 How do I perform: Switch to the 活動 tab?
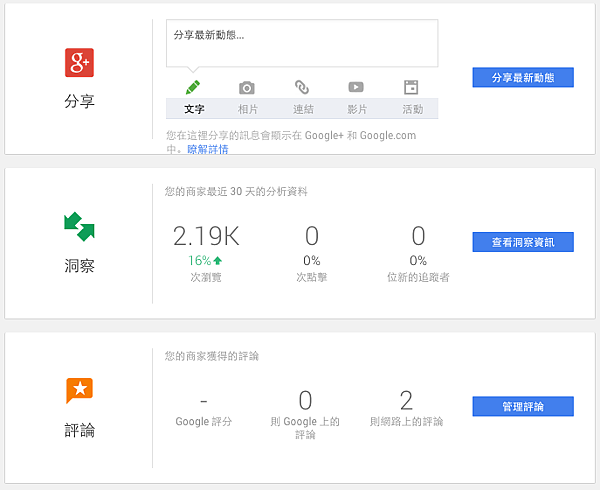412,109
